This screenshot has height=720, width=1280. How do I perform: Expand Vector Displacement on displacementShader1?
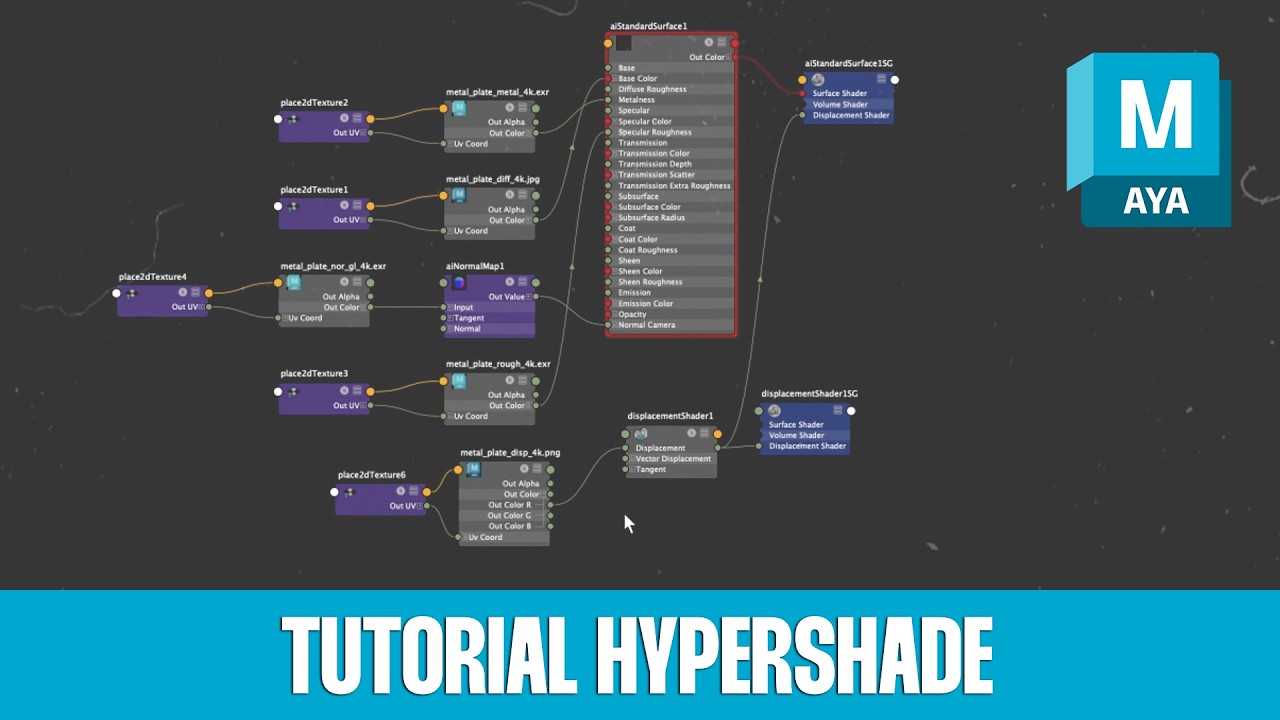point(631,459)
